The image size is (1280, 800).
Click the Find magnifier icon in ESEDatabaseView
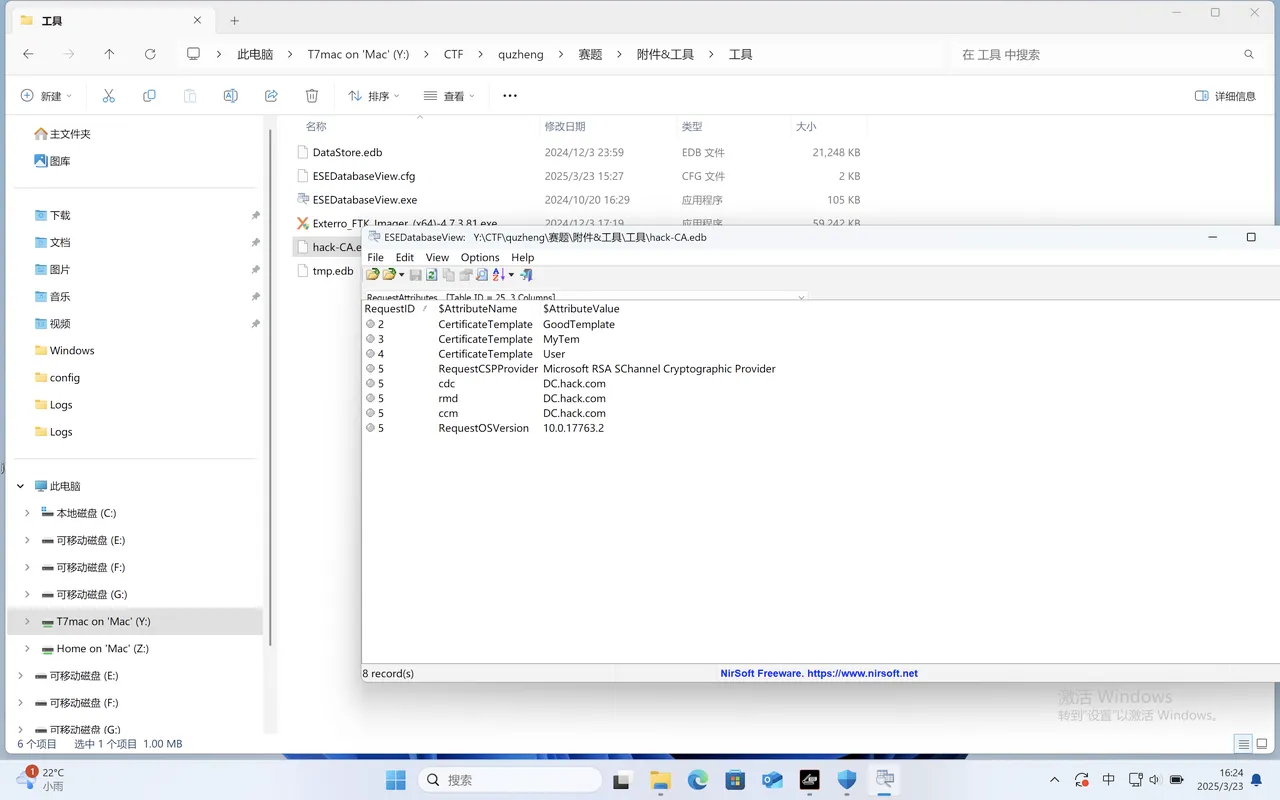pos(482,274)
